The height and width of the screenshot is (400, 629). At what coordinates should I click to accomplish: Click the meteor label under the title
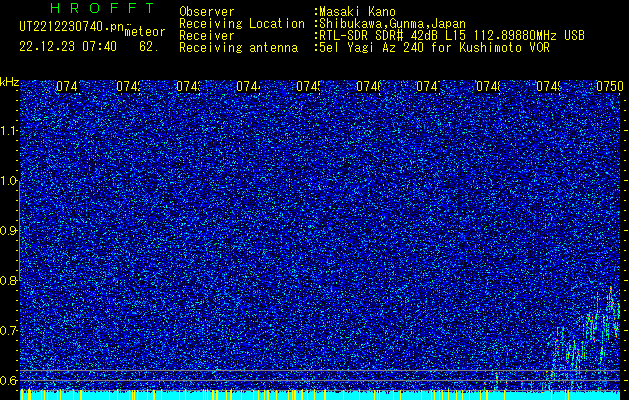pyautogui.click(x=144, y=32)
